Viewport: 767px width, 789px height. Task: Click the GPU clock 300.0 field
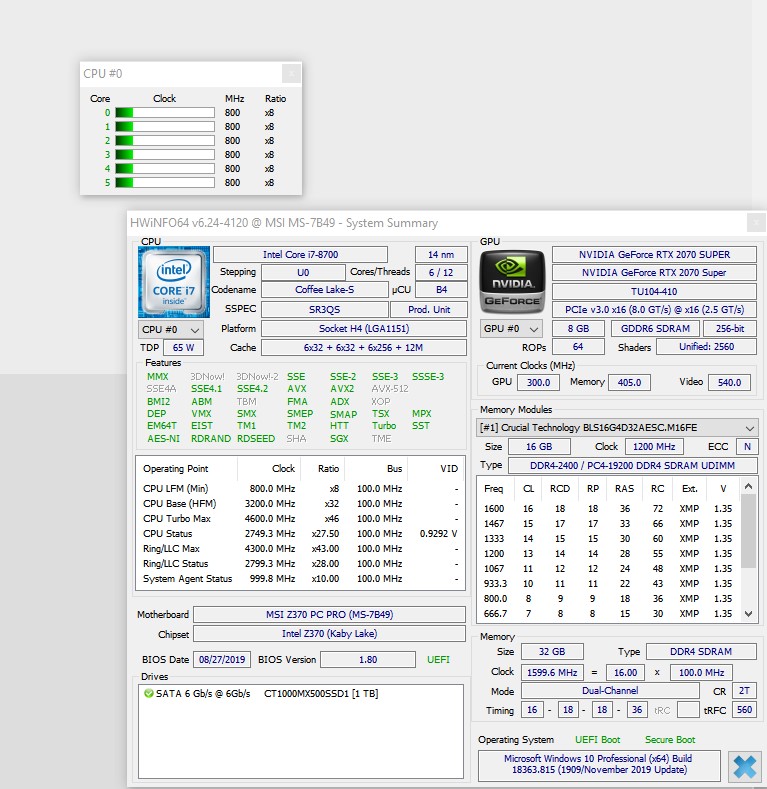pyautogui.click(x=539, y=382)
